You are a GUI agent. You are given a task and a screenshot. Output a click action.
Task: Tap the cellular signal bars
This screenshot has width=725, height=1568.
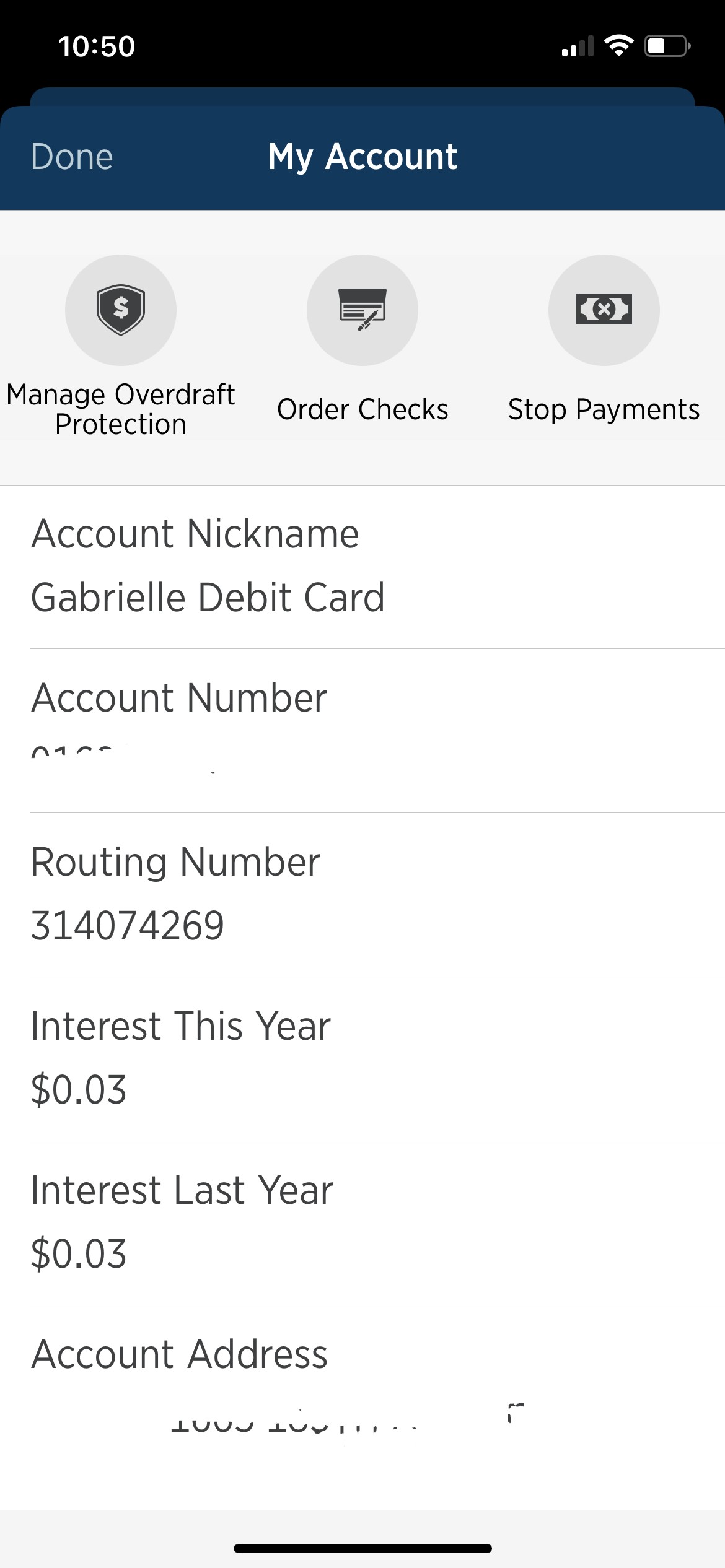point(578,46)
